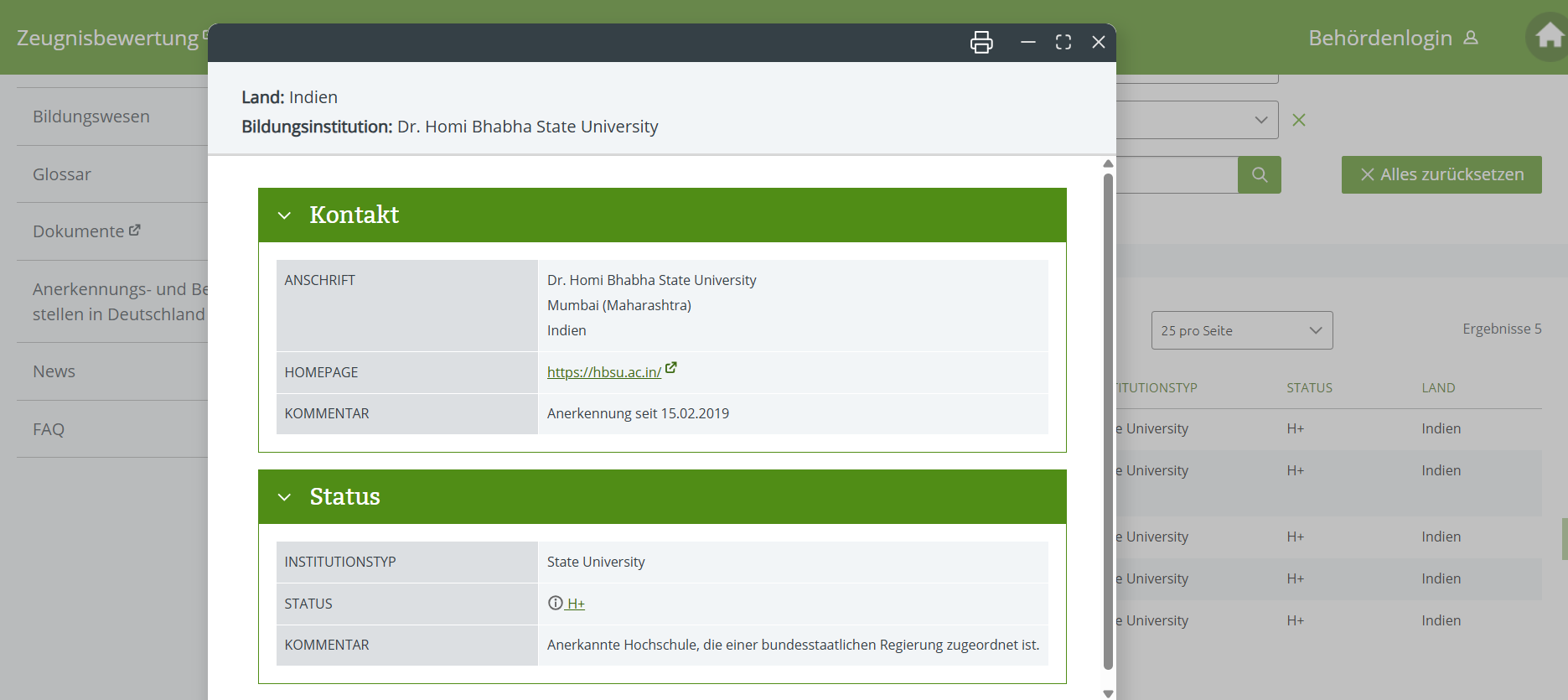Screen dimensions: 1568x700
Task: Click the dialog vertical scrollbar thumb
Action: point(1108,421)
